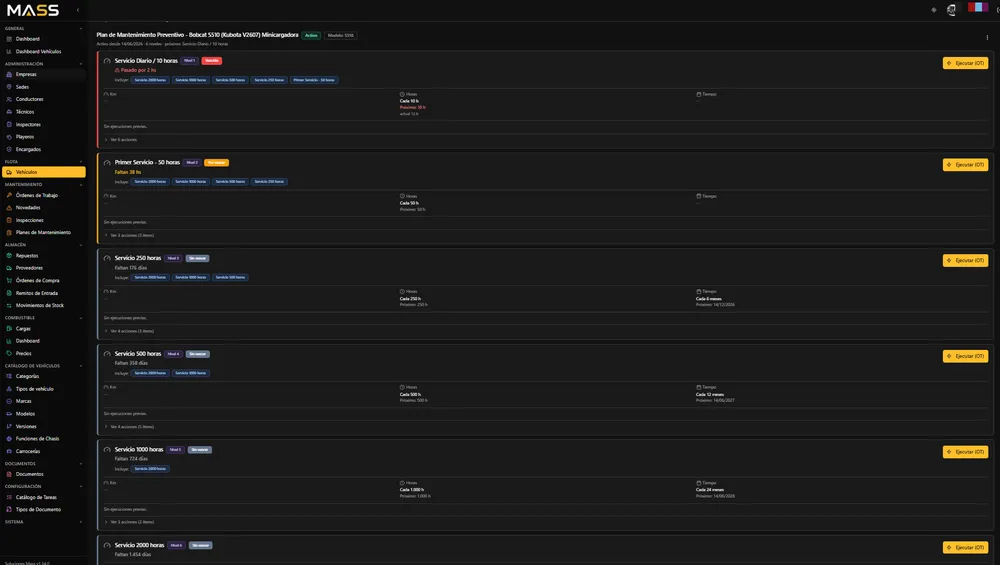Collapse the sidebar with the chevron
The width and height of the screenshot is (1000, 565).
[x=78, y=10]
